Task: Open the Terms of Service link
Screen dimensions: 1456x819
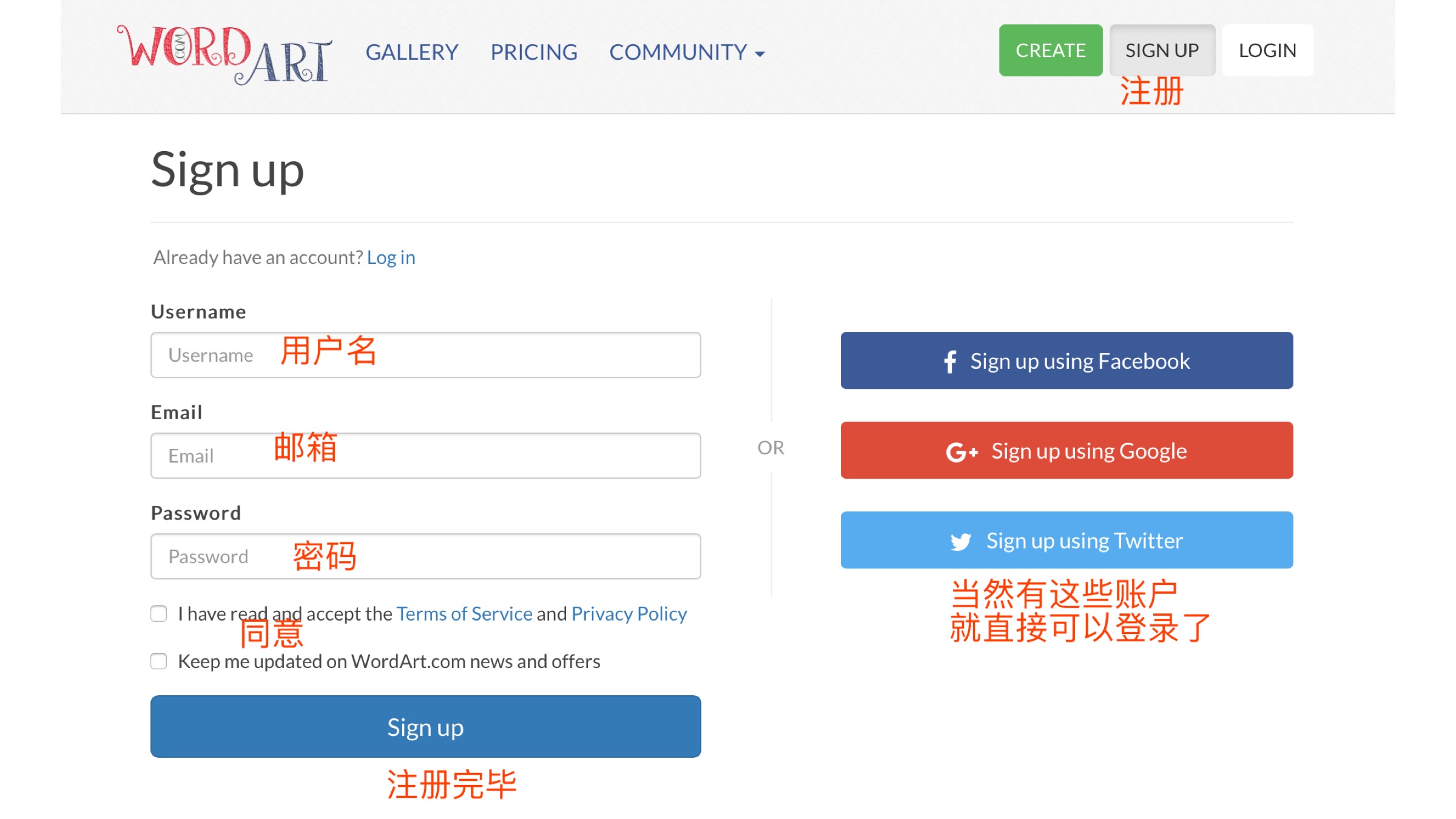Action: coord(464,614)
